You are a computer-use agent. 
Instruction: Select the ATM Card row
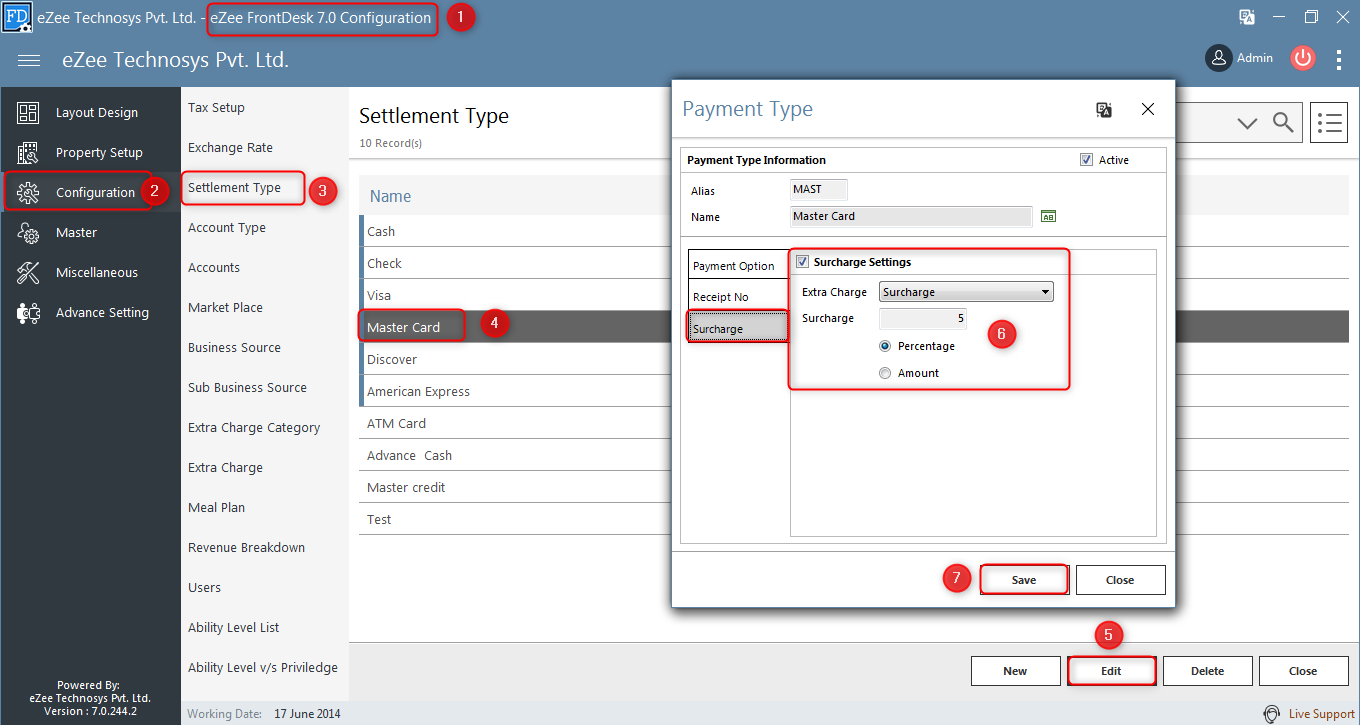[x=516, y=423]
